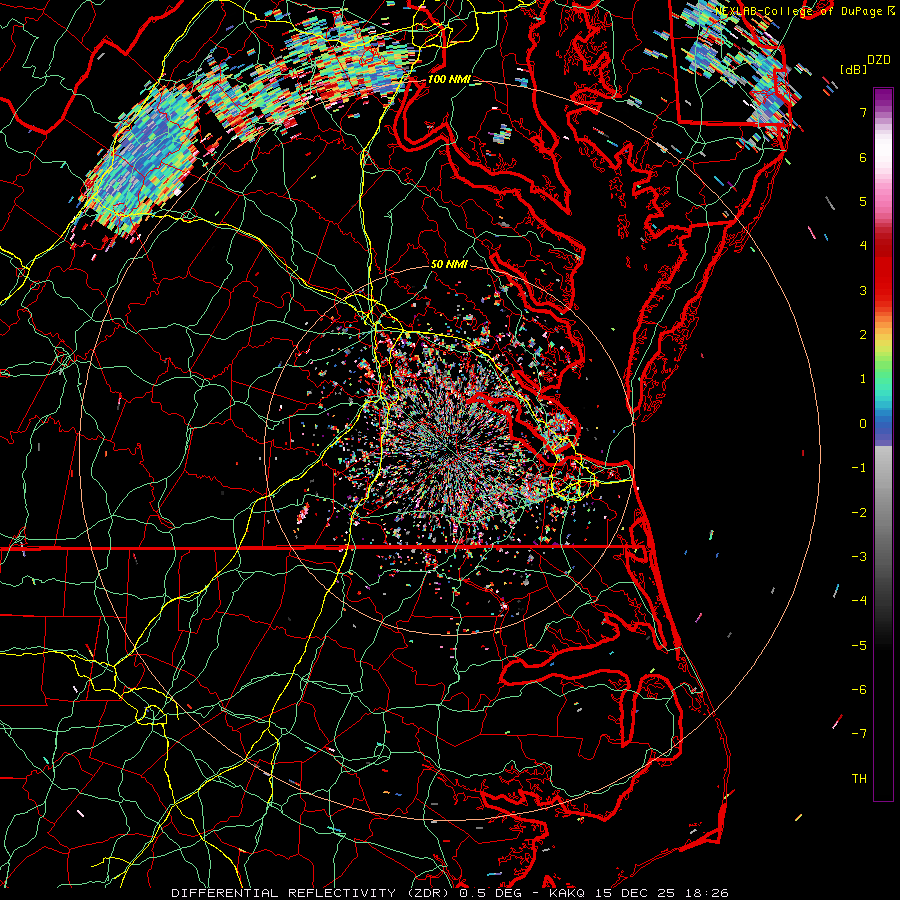Image resolution: width=900 pixels, height=900 pixels.
Task: Click the -7 value on the color scale
Action: click(x=859, y=734)
